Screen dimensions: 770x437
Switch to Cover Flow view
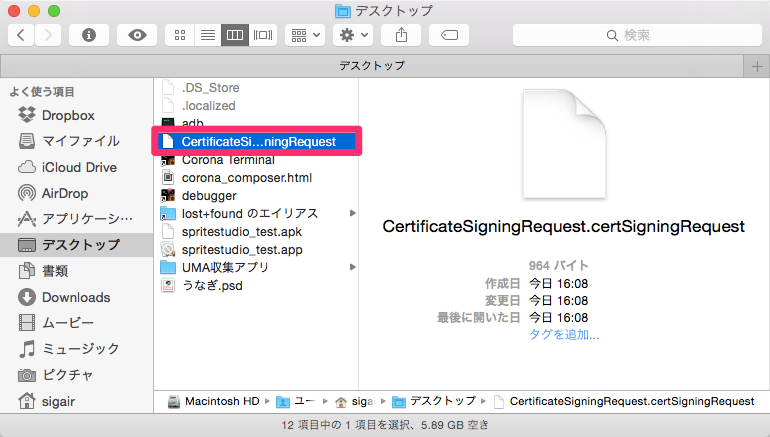click(x=263, y=35)
